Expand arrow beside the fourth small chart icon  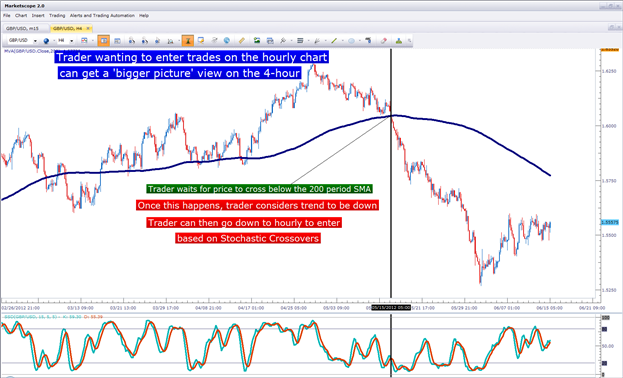178,41
